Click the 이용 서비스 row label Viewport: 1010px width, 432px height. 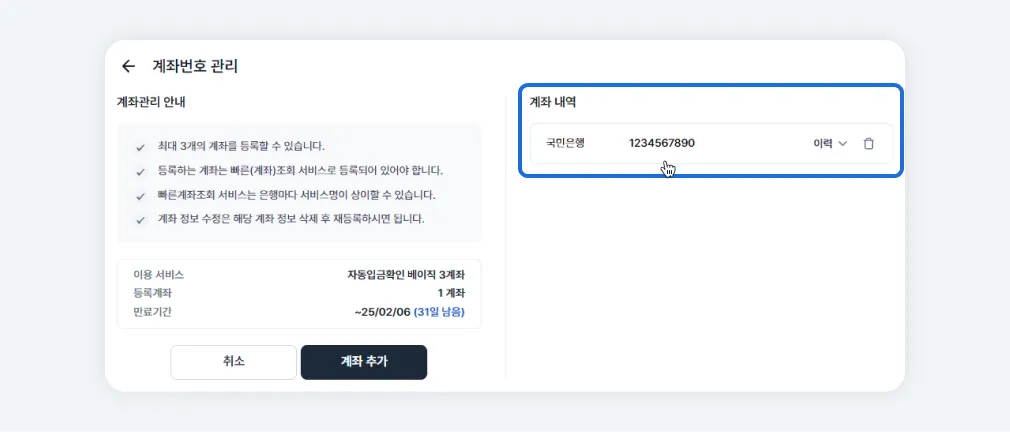pyautogui.click(x=158, y=274)
